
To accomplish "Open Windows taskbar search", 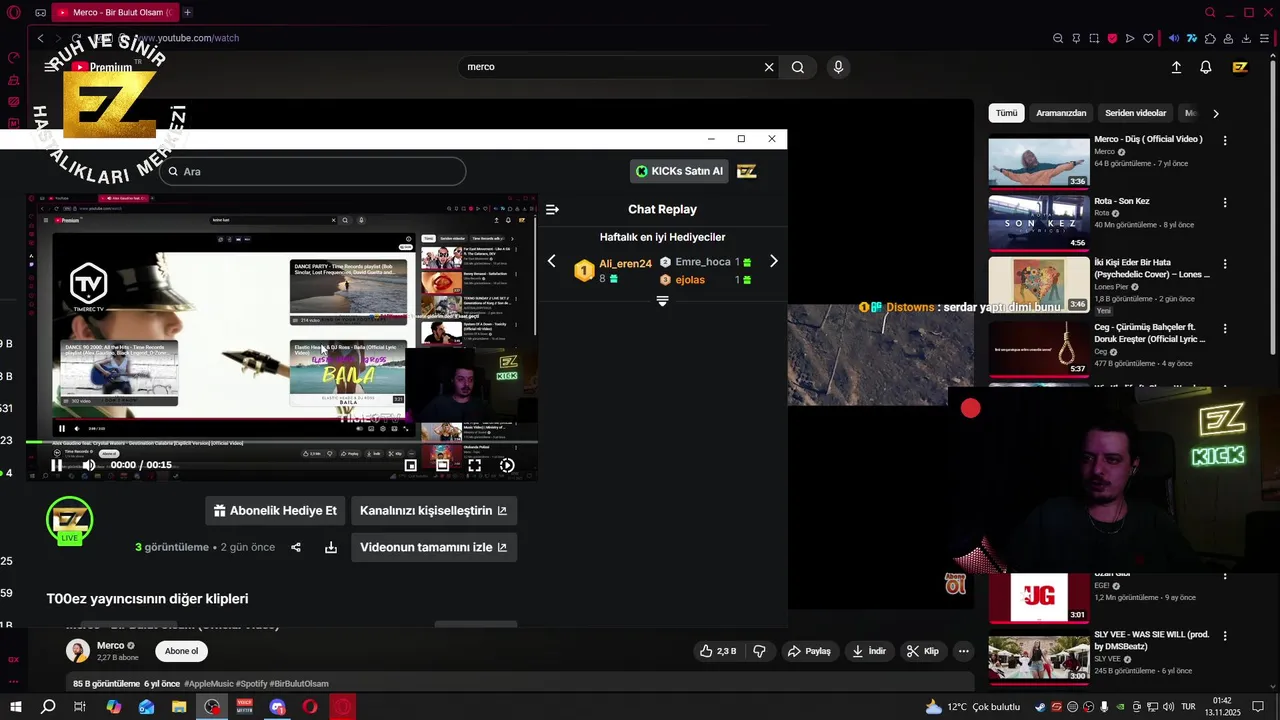I will pyautogui.click(x=48, y=707).
